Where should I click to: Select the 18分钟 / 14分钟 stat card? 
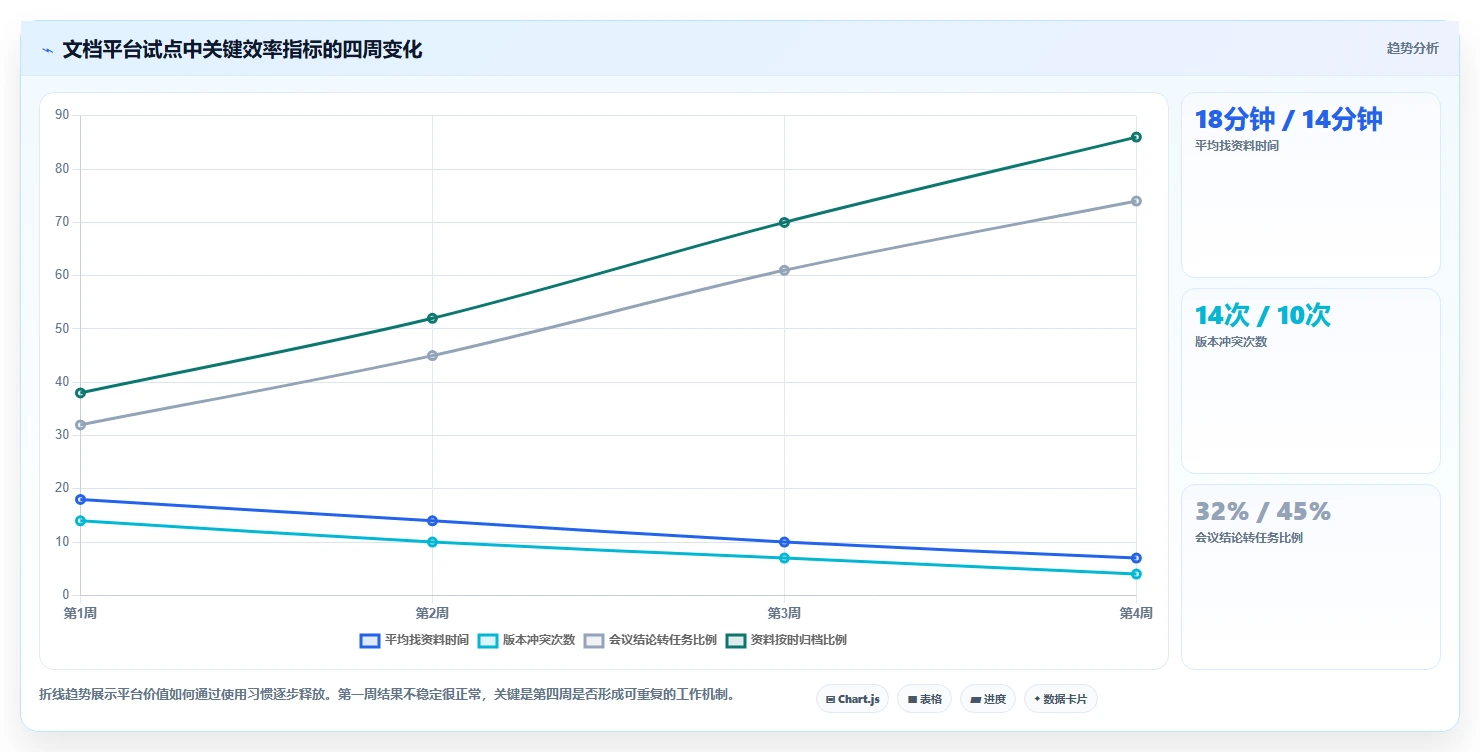[1311, 185]
